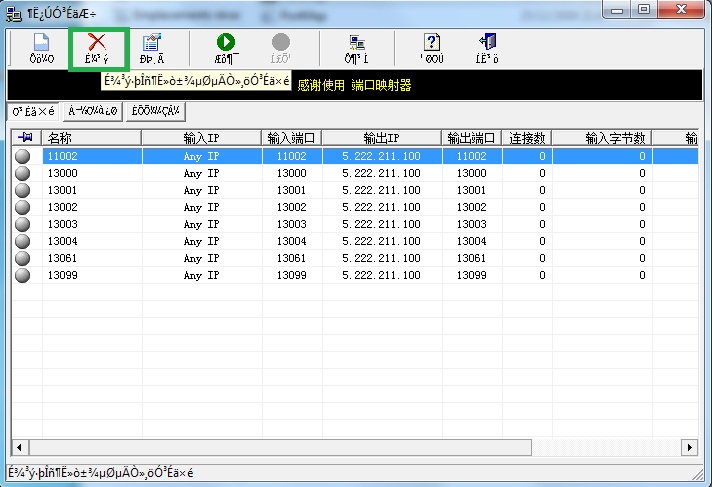This screenshot has width=712, height=487.
Task: Sort by the 输入IP column header
Action: pyautogui.click(x=202, y=138)
